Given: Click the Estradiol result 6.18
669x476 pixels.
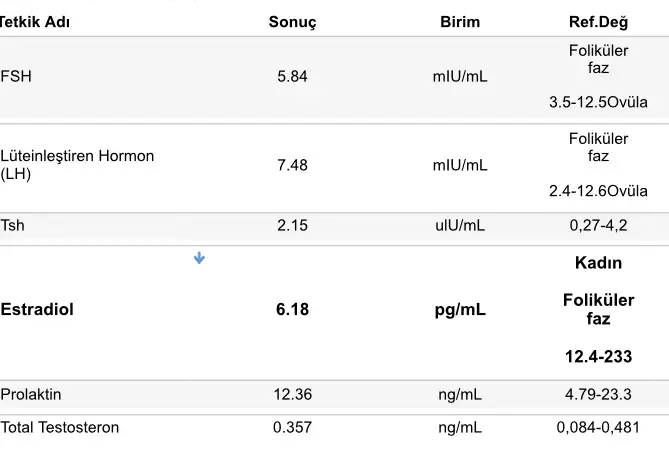Looking at the screenshot, I should point(292,309).
